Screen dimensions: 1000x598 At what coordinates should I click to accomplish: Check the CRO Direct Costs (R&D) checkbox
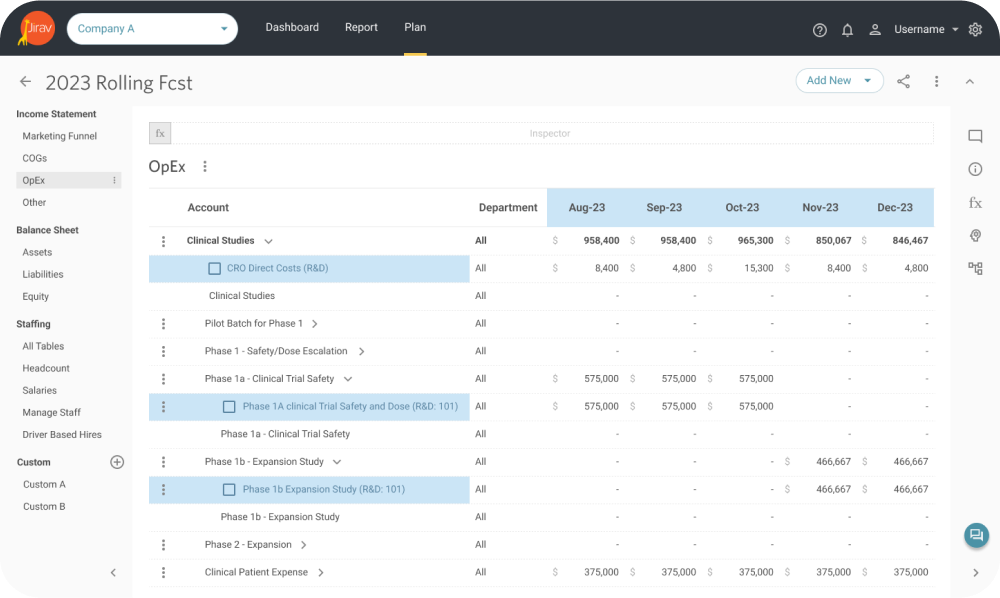click(x=214, y=269)
